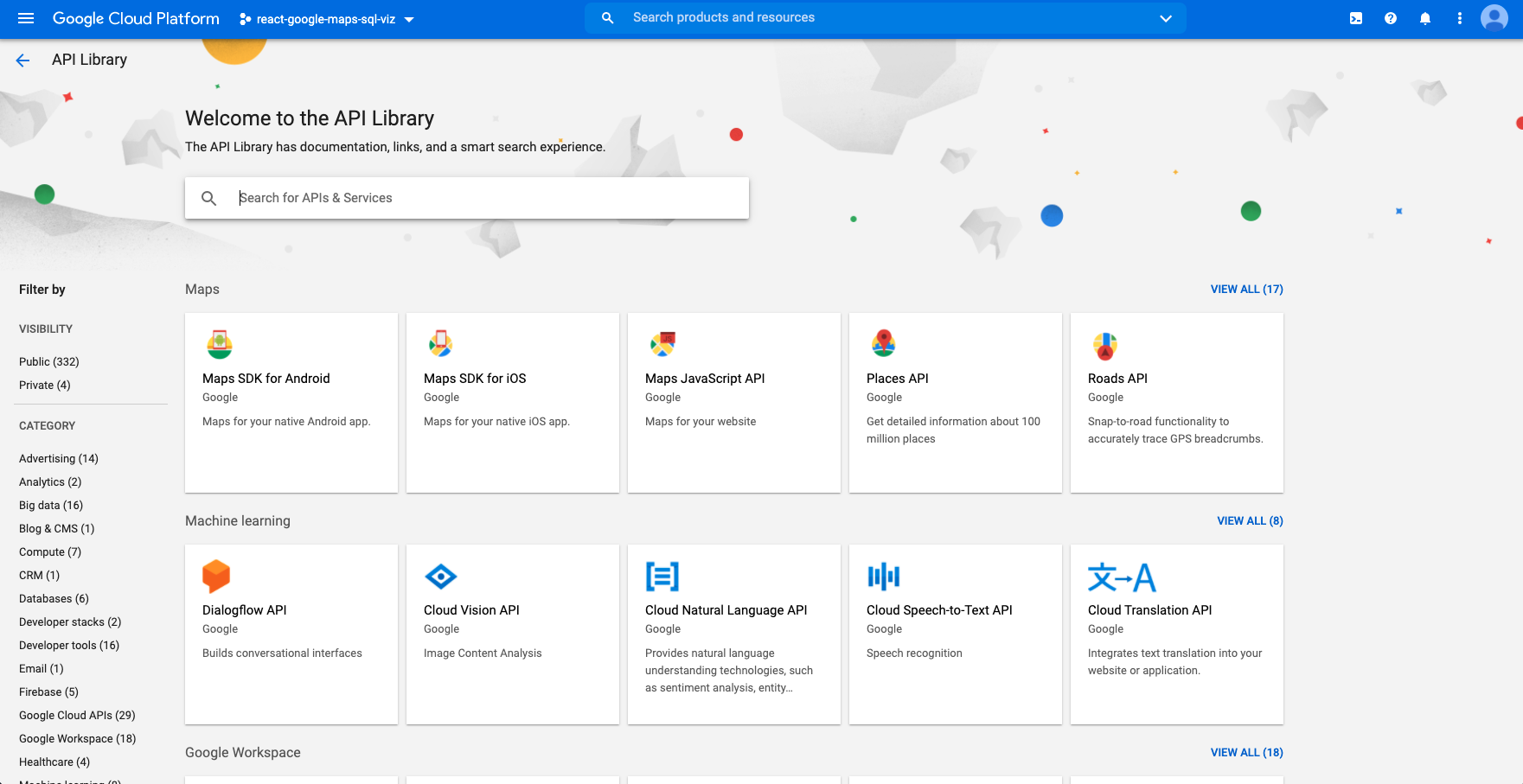Viewport: 1523px width, 784px height.
Task: Filter by Private (4) visibility
Action: click(x=45, y=386)
